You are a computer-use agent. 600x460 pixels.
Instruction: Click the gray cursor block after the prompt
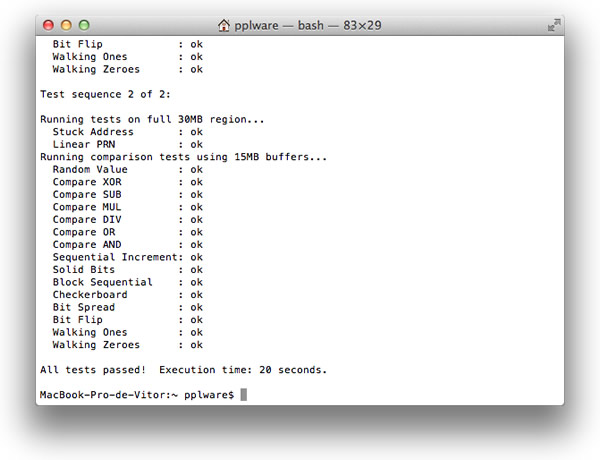click(243, 395)
